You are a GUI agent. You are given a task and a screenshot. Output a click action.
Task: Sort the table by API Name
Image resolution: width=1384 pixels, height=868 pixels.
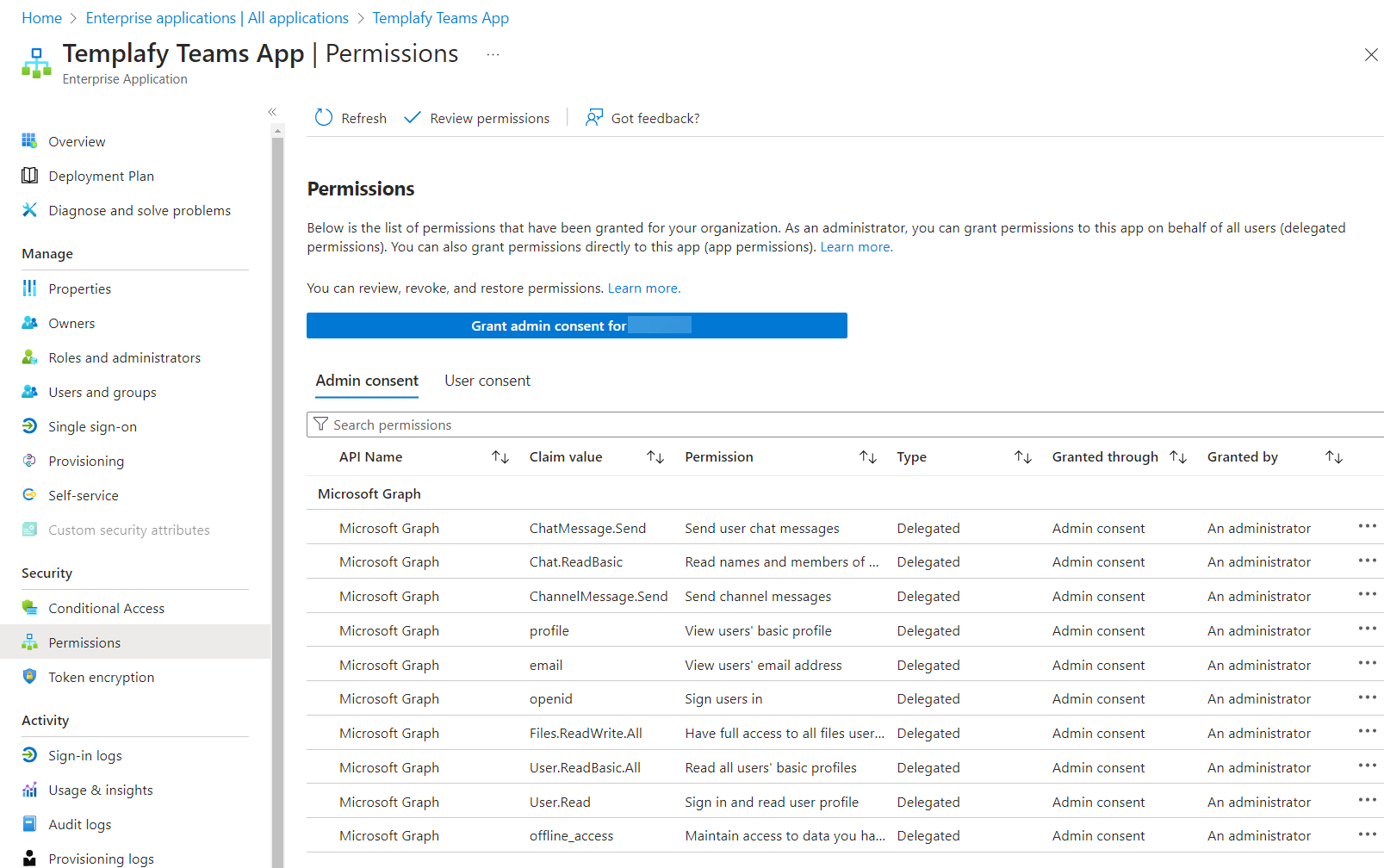(x=500, y=457)
